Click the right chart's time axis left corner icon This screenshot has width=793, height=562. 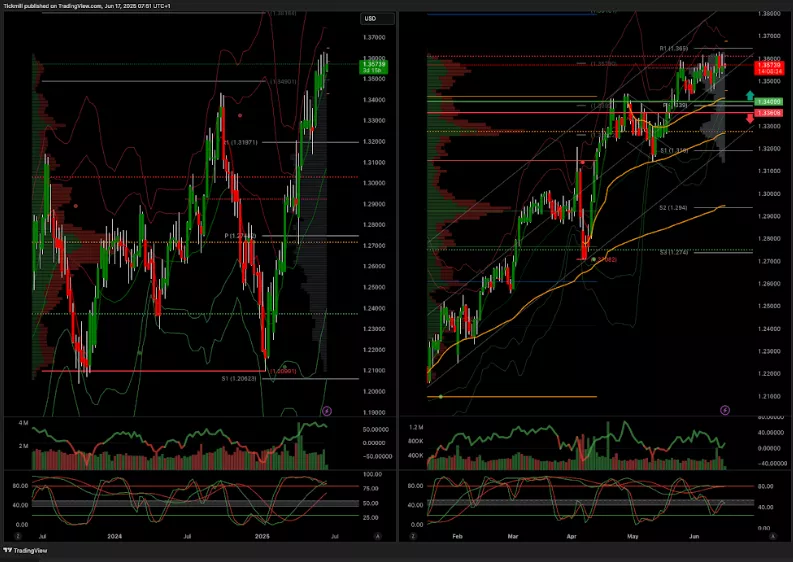[410, 536]
